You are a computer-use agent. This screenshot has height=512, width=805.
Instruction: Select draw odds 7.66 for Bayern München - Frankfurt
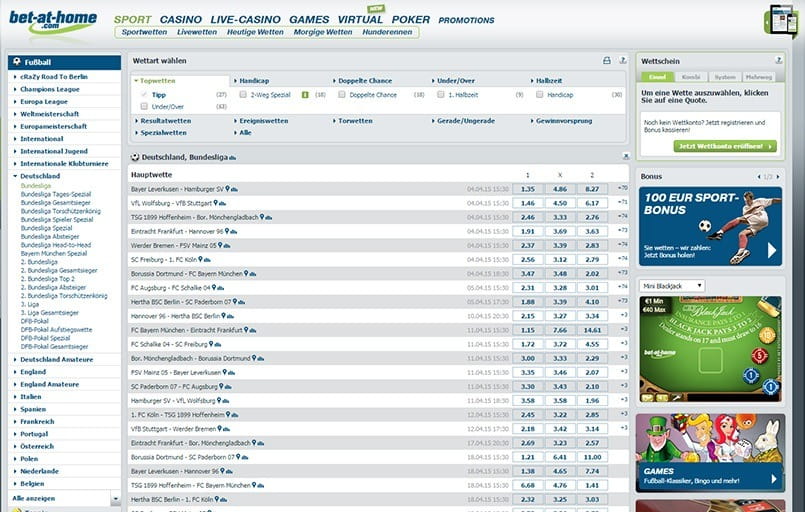pos(560,330)
